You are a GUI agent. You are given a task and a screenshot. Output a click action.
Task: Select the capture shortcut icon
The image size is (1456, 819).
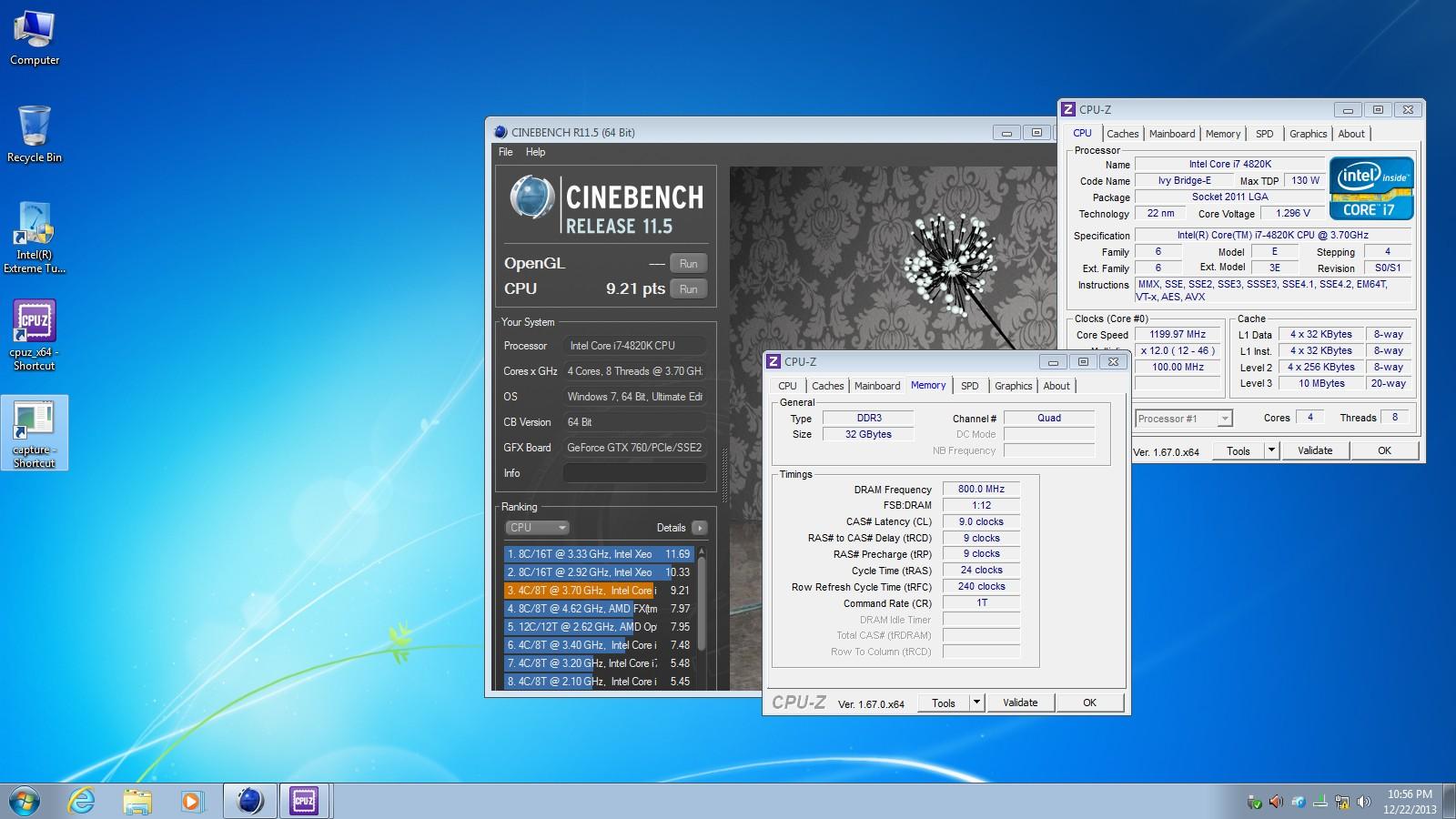point(35,433)
